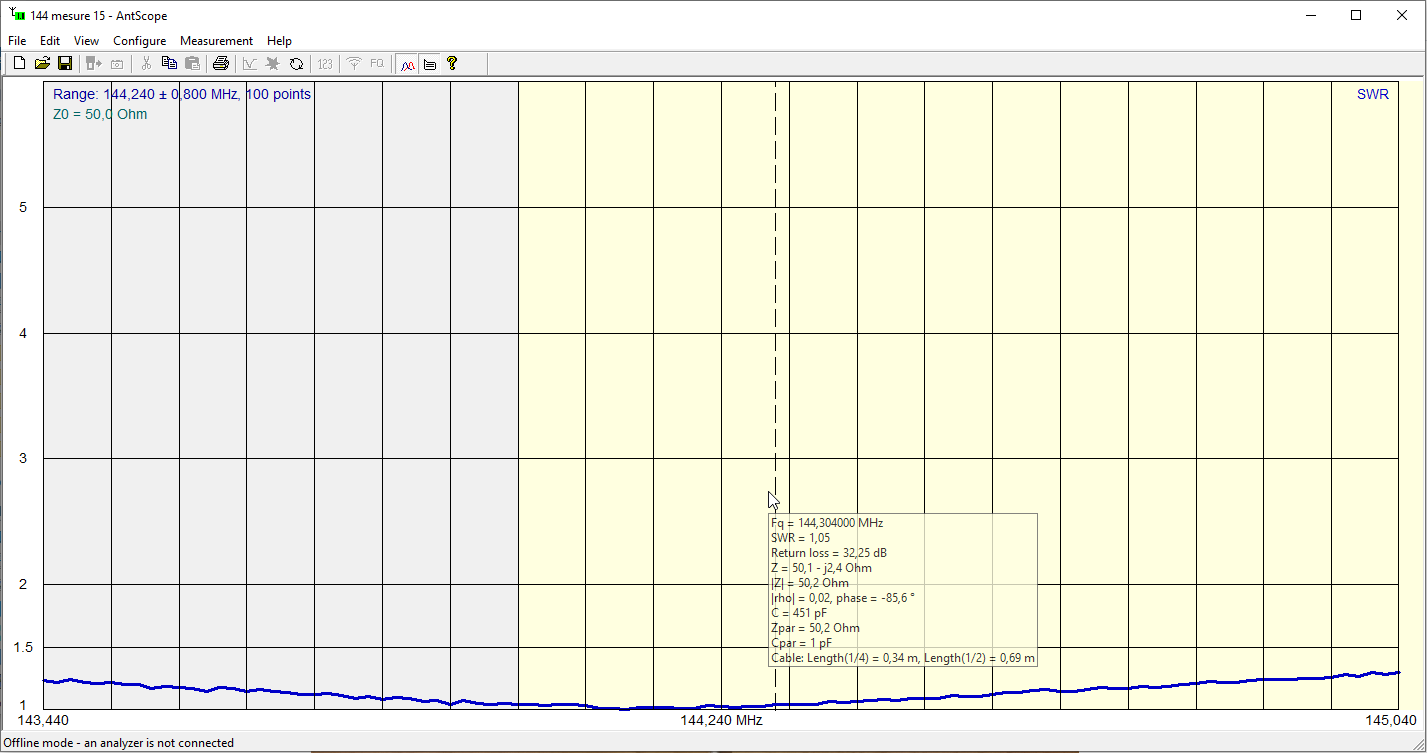The width and height of the screenshot is (1427, 753).
Task: Click the Paste clipboard icon
Action: click(x=192, y=64)
